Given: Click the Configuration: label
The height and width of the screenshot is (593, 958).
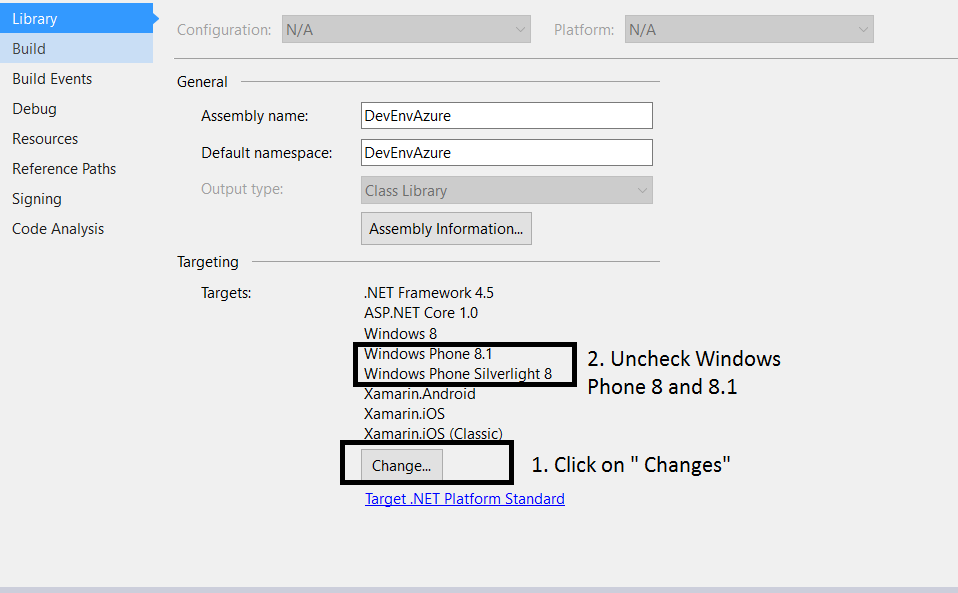Looking at the screenshot, I should (x=224, y=30).
